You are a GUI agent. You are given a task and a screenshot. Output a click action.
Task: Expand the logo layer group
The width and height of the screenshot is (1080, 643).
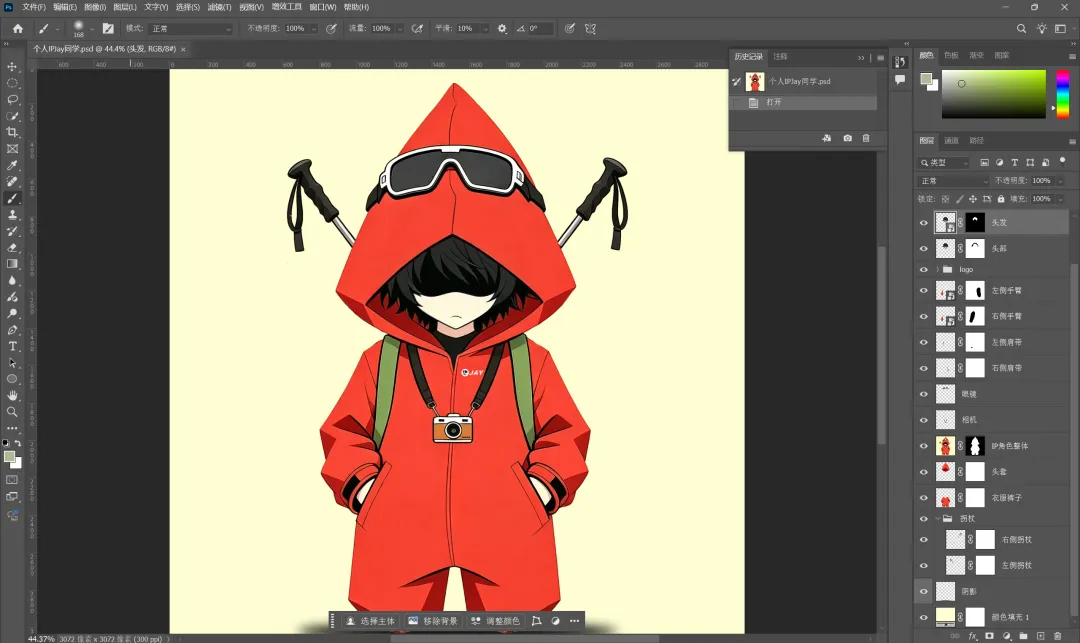[938, 270]
